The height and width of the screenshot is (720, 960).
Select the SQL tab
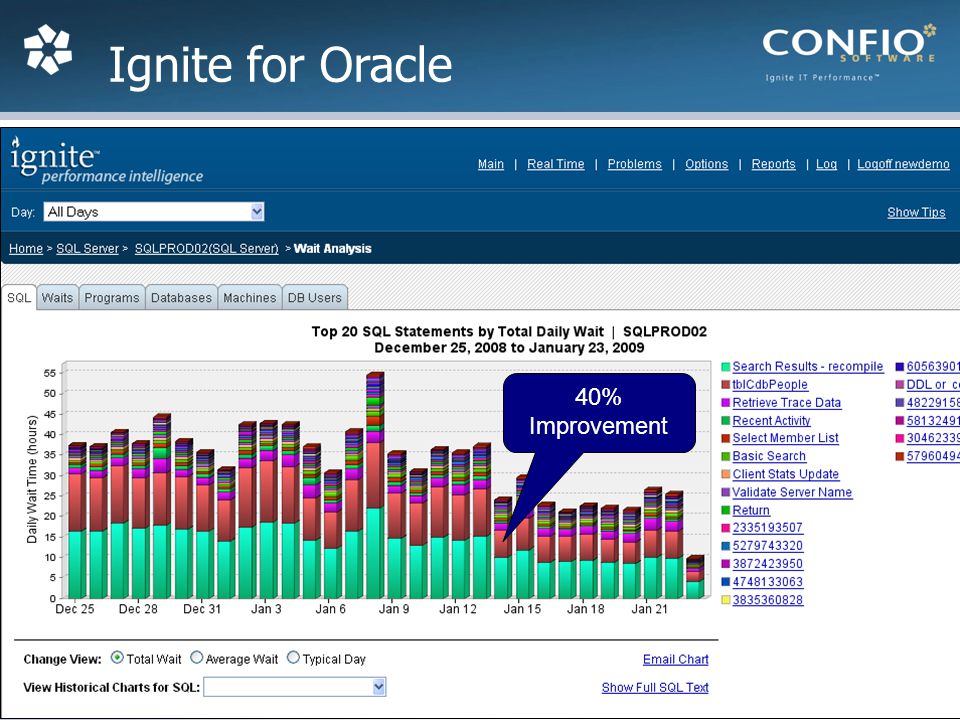pyautogui.click(x=19, y=298)
